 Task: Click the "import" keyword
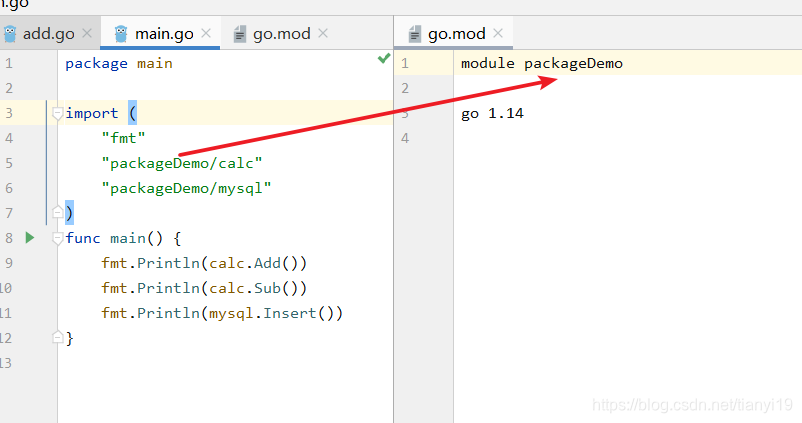92,113
